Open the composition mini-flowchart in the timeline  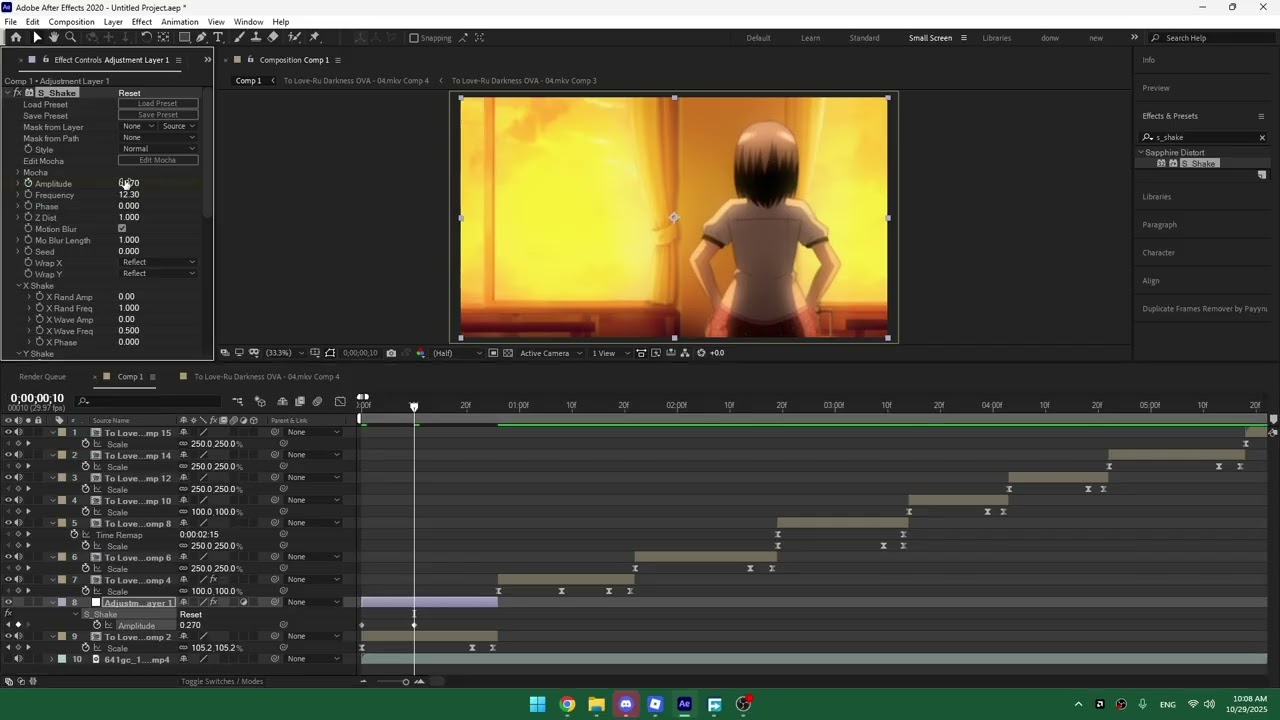pos(238,402)
